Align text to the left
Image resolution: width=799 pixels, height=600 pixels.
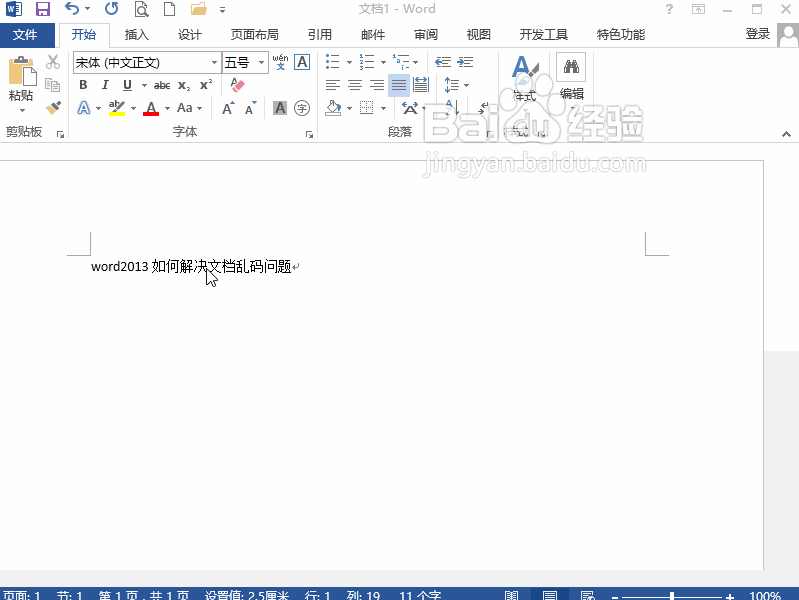pyautogui.click(x=333, y=85)
